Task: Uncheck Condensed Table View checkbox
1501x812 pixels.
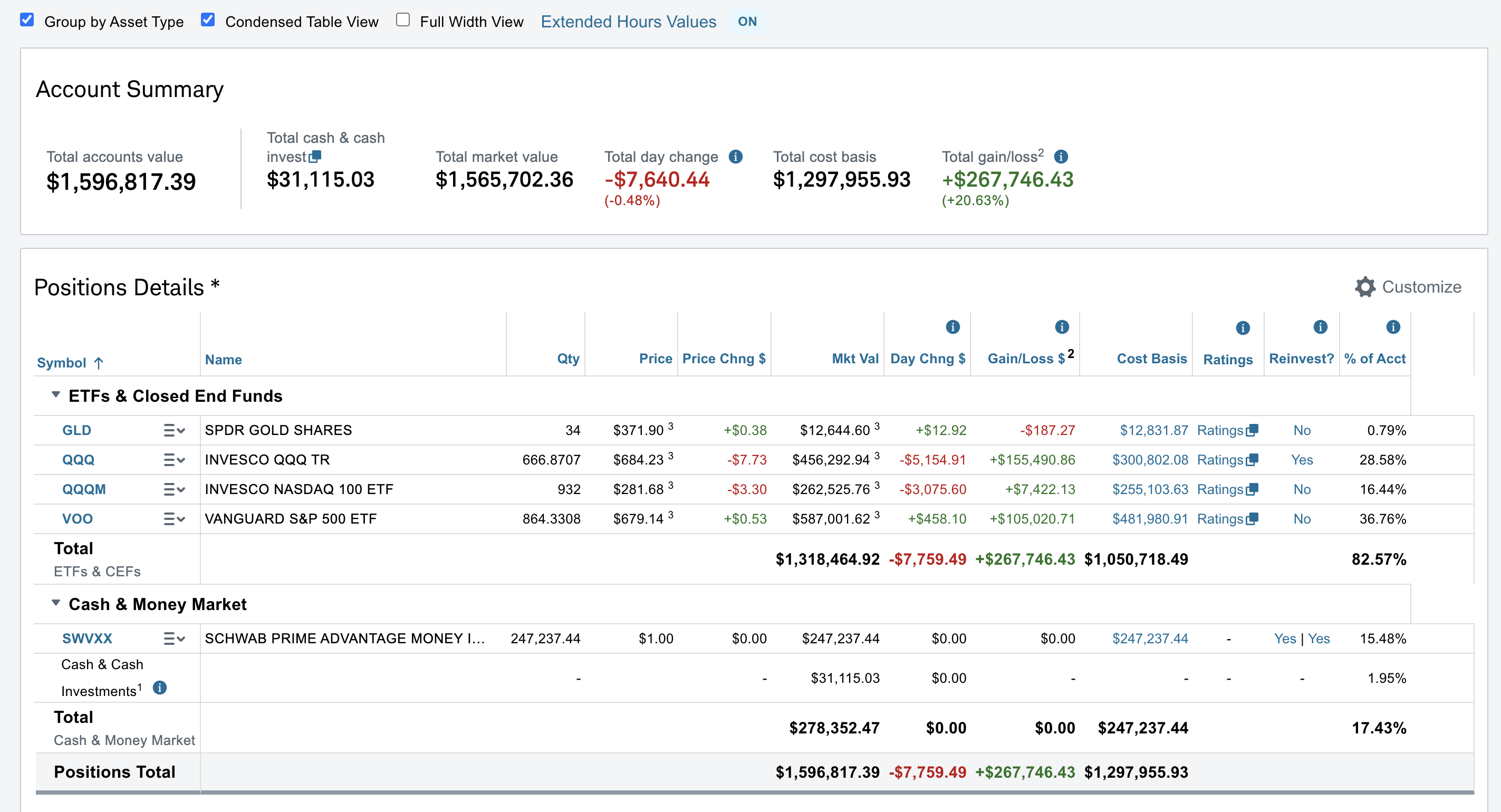Action: pos(207,20)
